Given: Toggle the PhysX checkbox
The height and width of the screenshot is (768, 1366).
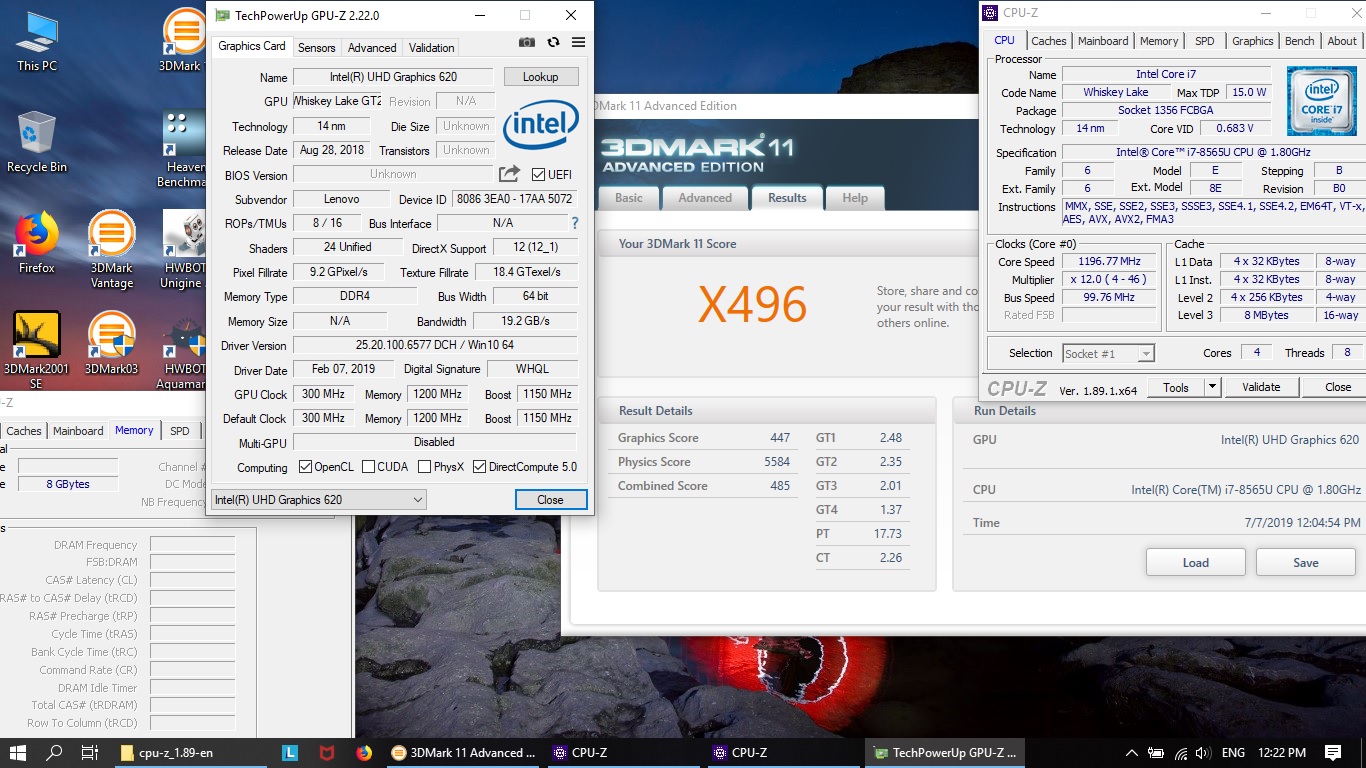Looking at the screenshot, I should pos(424,467).
